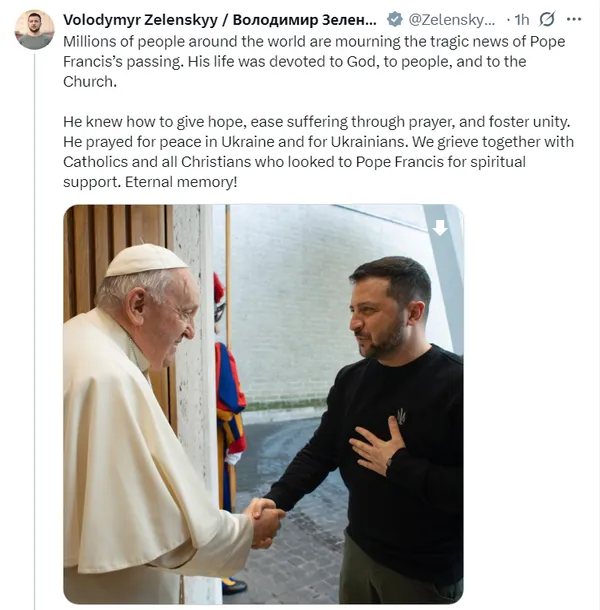Select the 'Millions of people' paragraph

314,61
